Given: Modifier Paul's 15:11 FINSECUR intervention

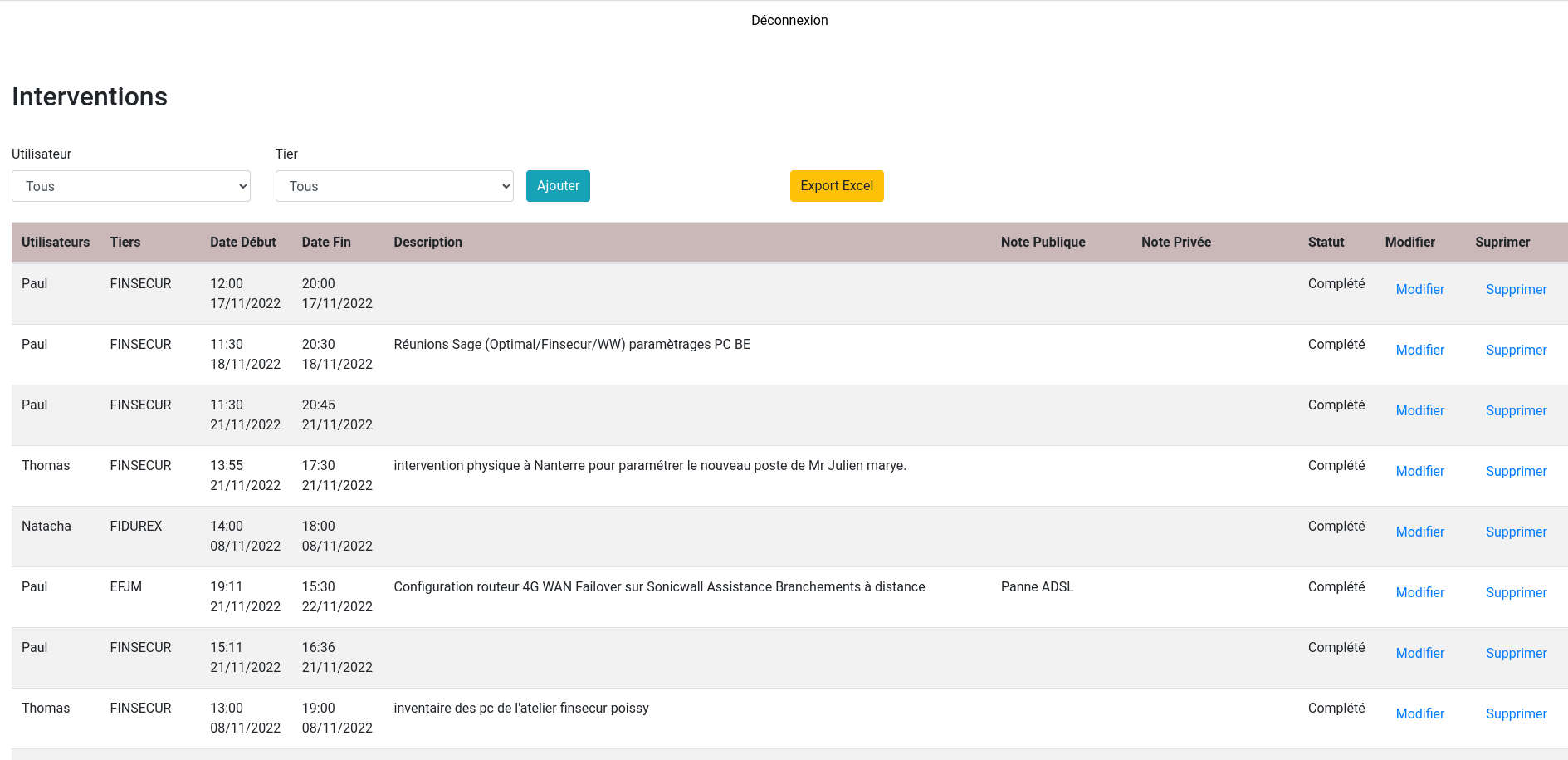Looking at the screenshot, I should (x=1419, y=653).
